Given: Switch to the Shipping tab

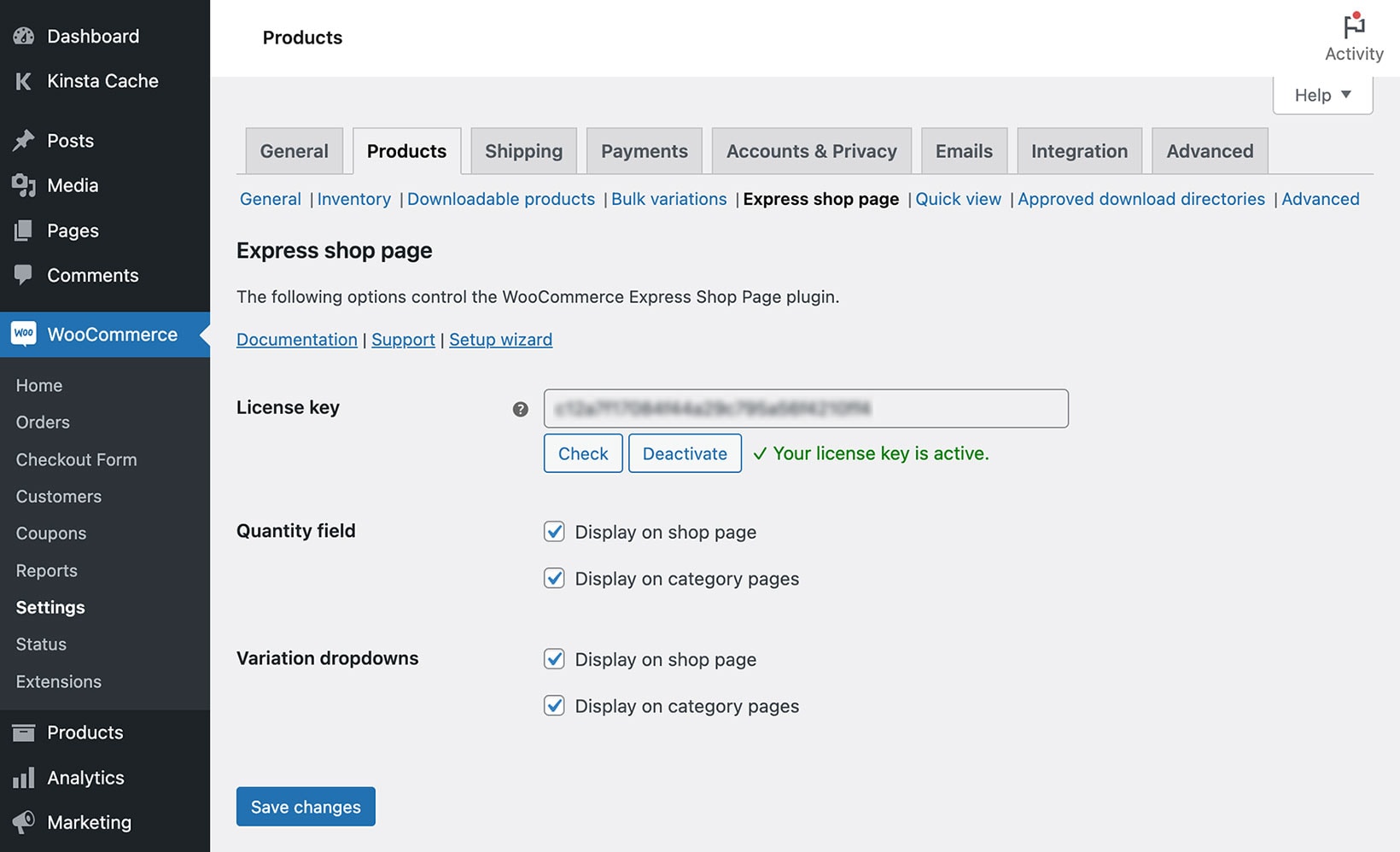Looking at the screenshot, I should pyautogui.click(x=523, y=150).
